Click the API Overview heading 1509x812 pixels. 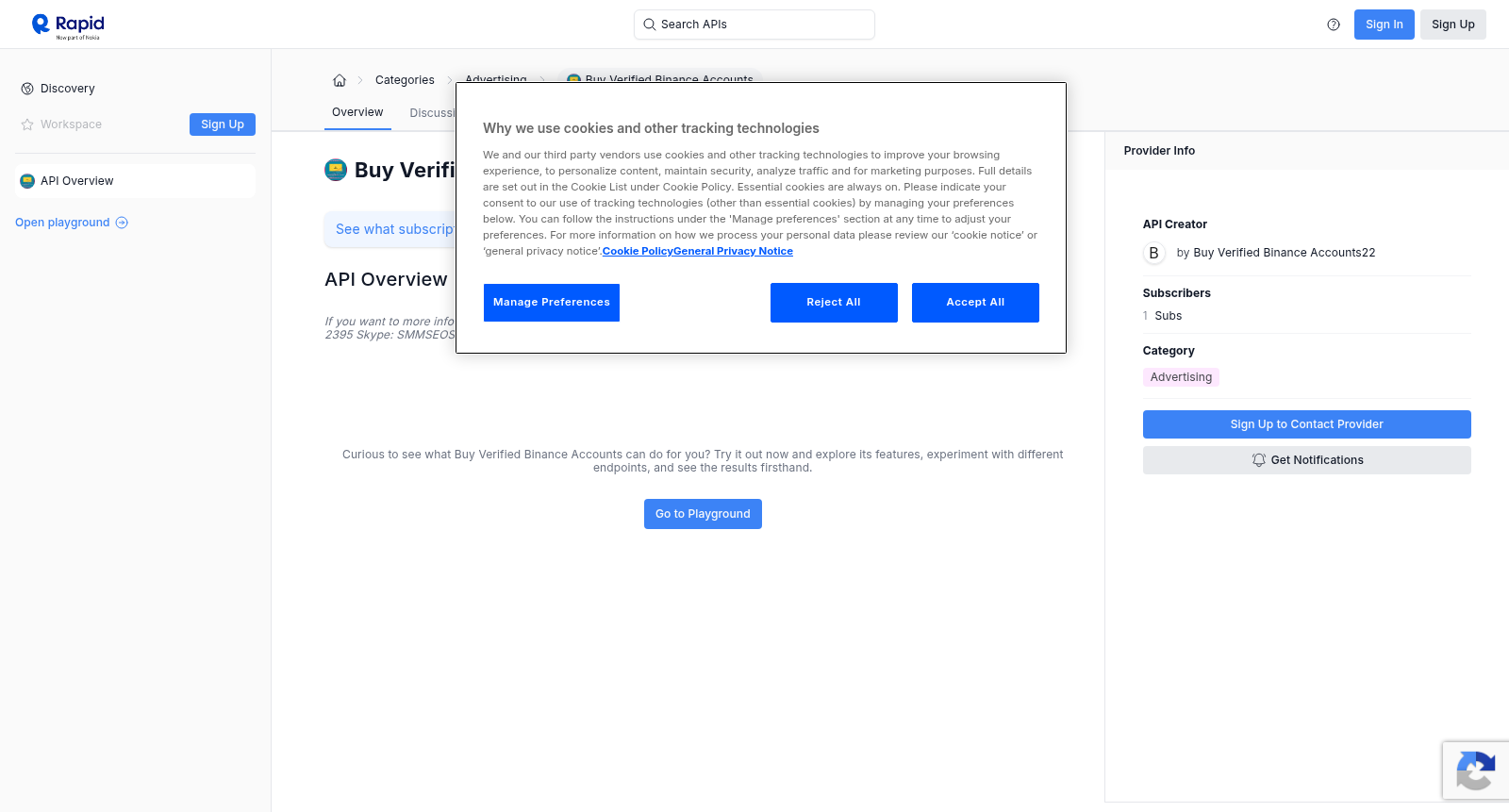pyautogui.click(x=386, y=279)
